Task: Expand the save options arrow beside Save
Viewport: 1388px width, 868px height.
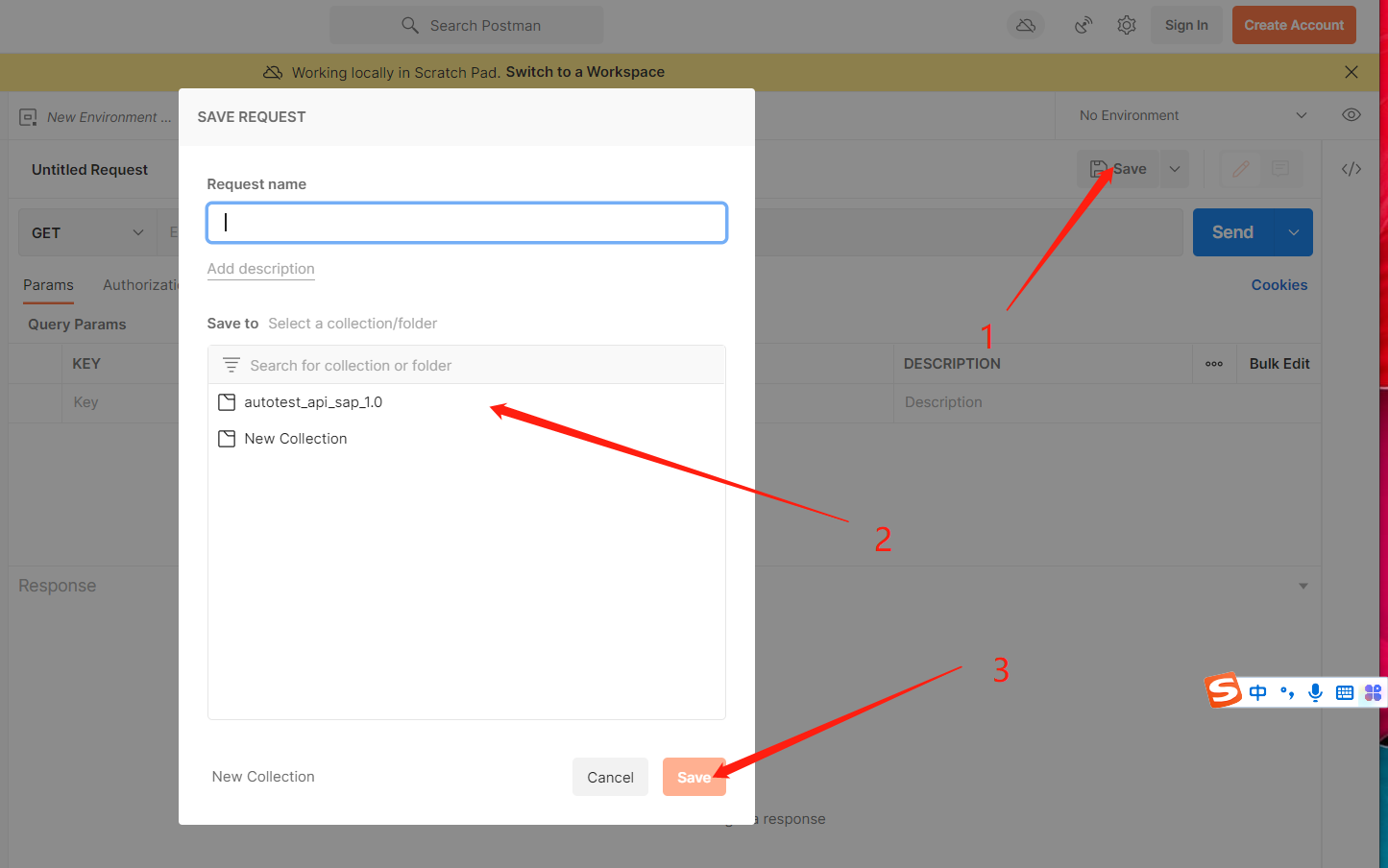Action: [x=1175, y=169]
